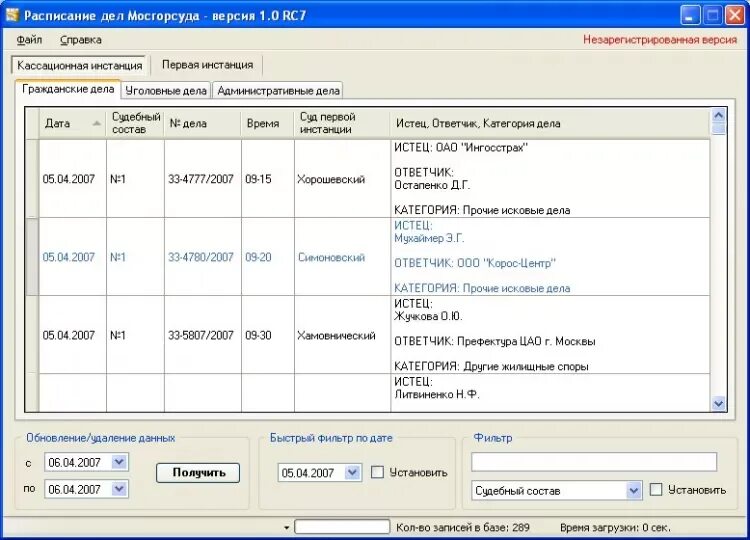The image size is (750, 540).
Task: Click the Префектура ЦАО г. Москвы text
Action: [526, 342]
